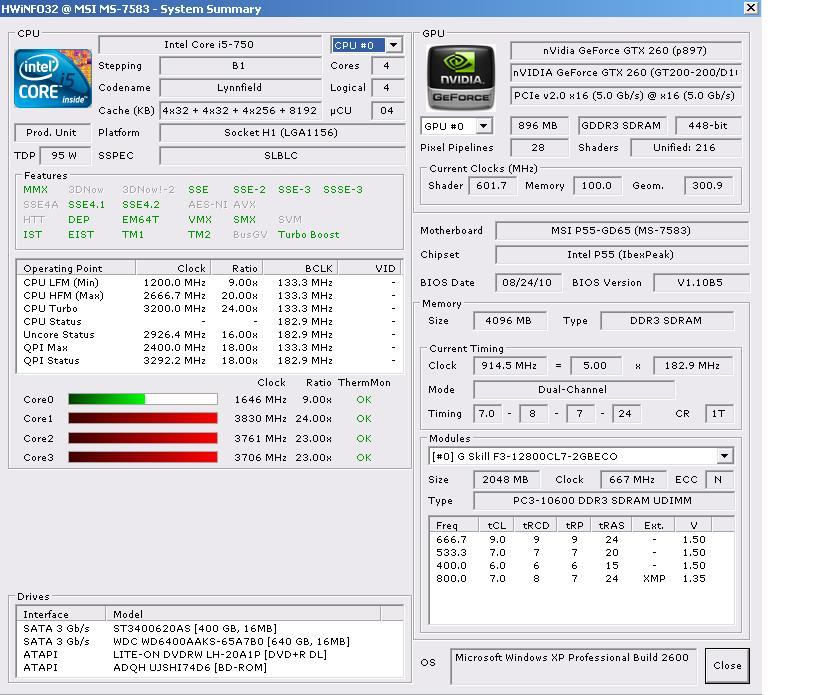This screenshot has width=840, height=695.
Task: Click the Core2 red usage bar
Action: [x=143, y=438]
